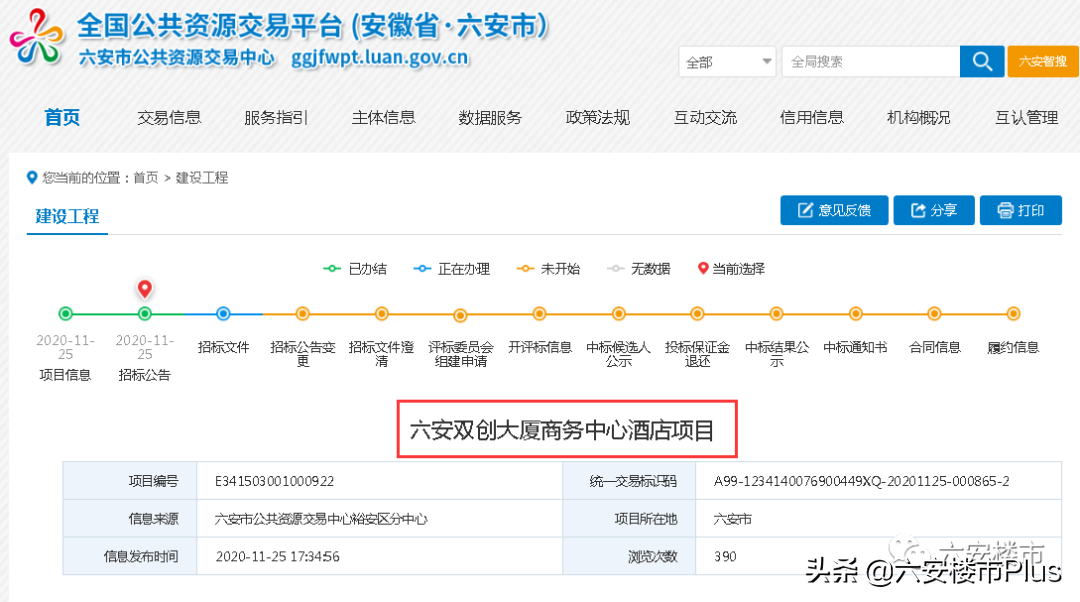Click the 招标文件 node on the timeline
Screen dimensions: 1080x602
[x=223, y=313]
